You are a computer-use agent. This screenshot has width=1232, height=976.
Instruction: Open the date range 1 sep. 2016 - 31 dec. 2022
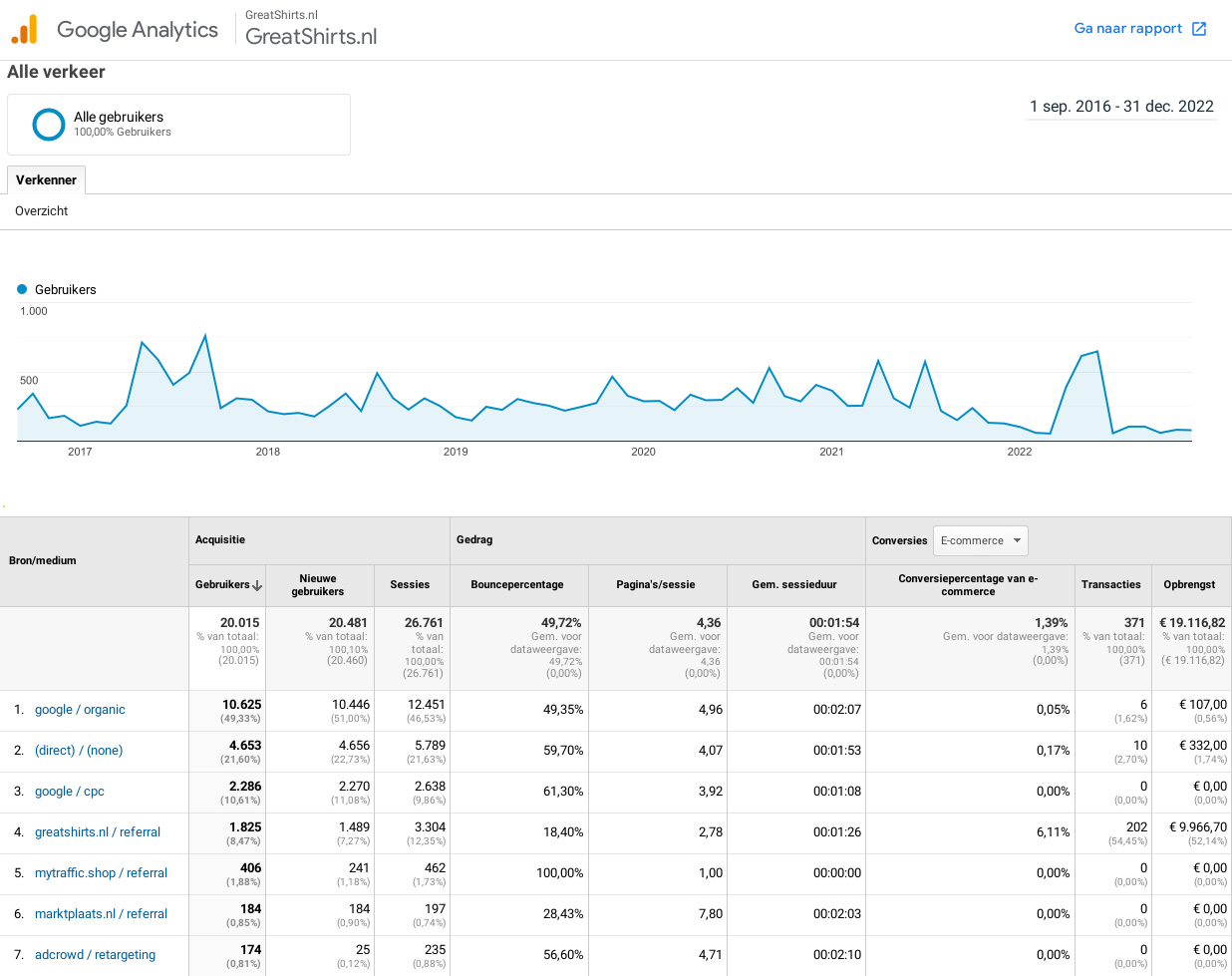(x=1121, y=107)
